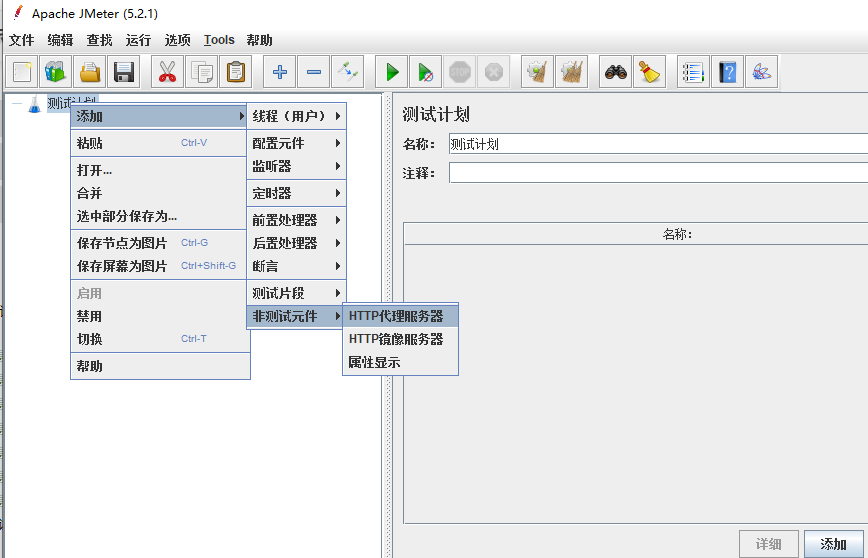Open the 运行 menu

click(x=138, y=40)
